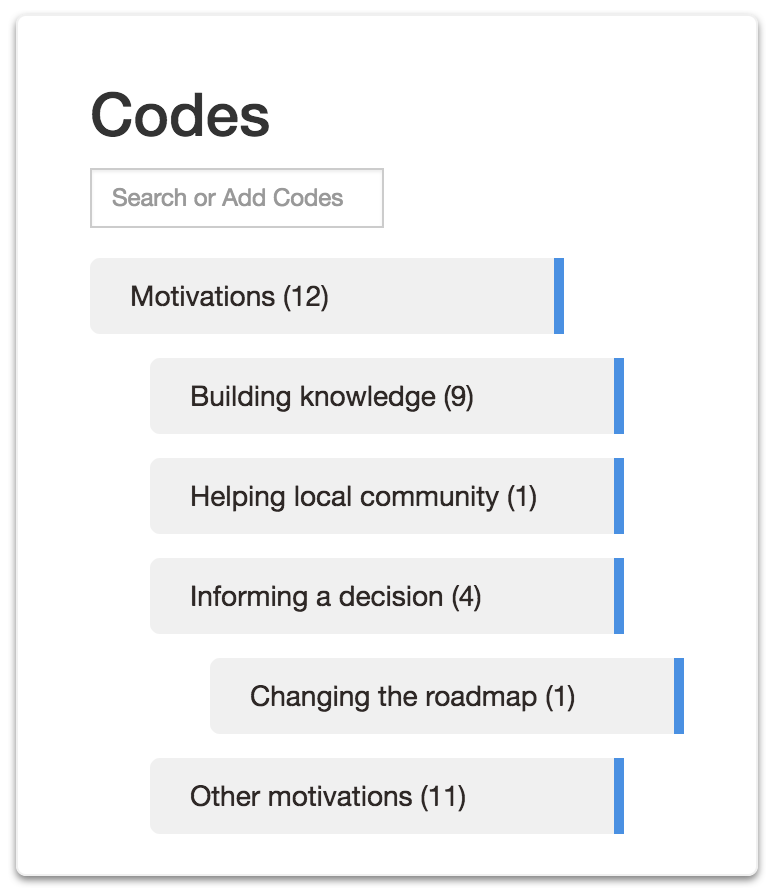
Task: Click the blue color bar on Motivations
Action: tap(559, 296)
